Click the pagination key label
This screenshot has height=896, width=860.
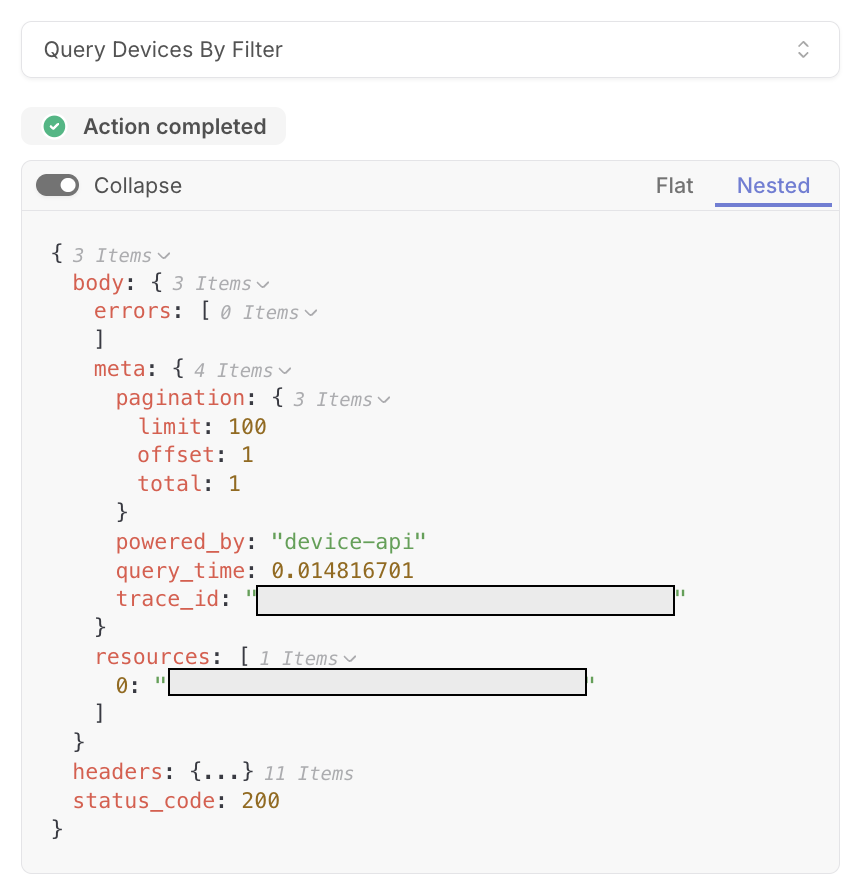point(181,398)
